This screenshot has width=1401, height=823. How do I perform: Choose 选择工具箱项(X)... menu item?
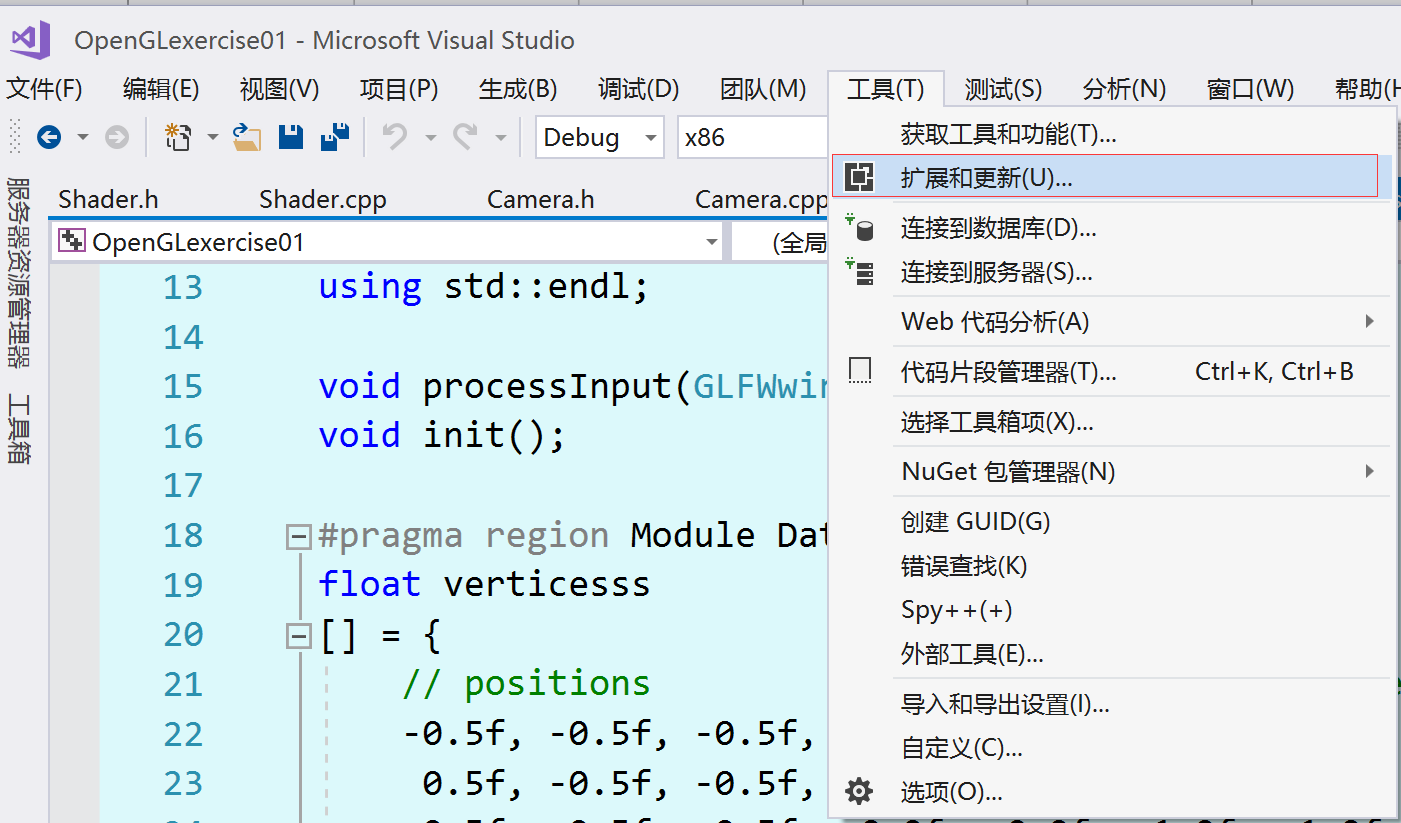click(1112, 422)
